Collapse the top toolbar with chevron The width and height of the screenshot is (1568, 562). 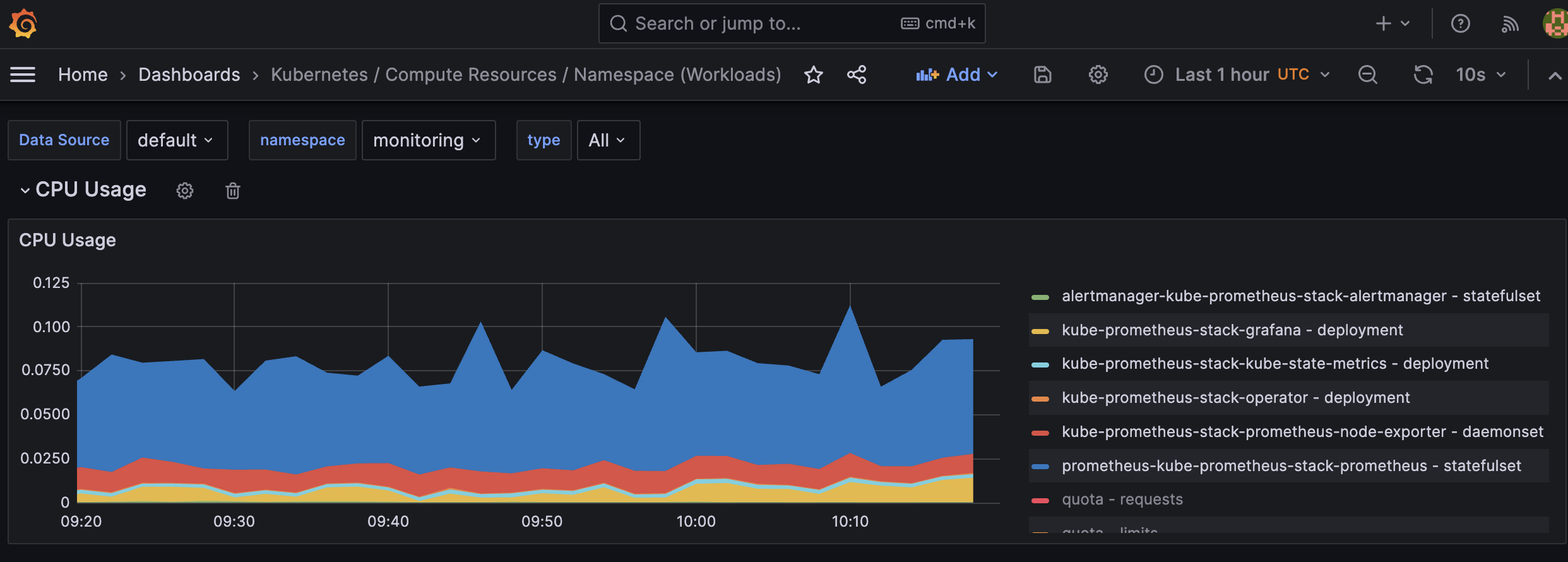coord(1555,75)
